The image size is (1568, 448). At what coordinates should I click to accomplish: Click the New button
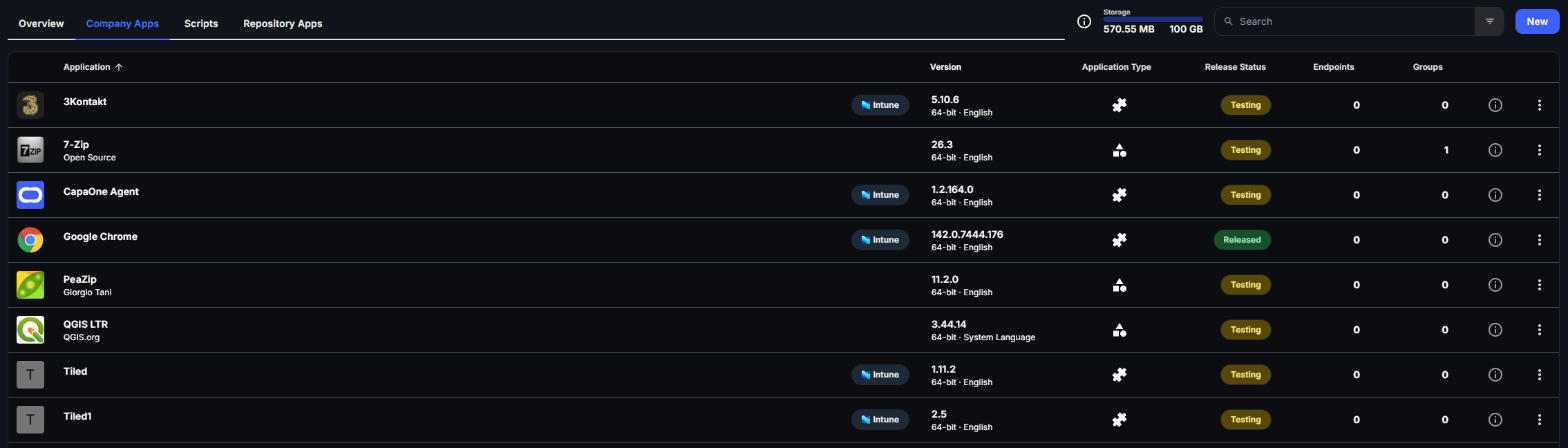click(x=1537, y=21)
